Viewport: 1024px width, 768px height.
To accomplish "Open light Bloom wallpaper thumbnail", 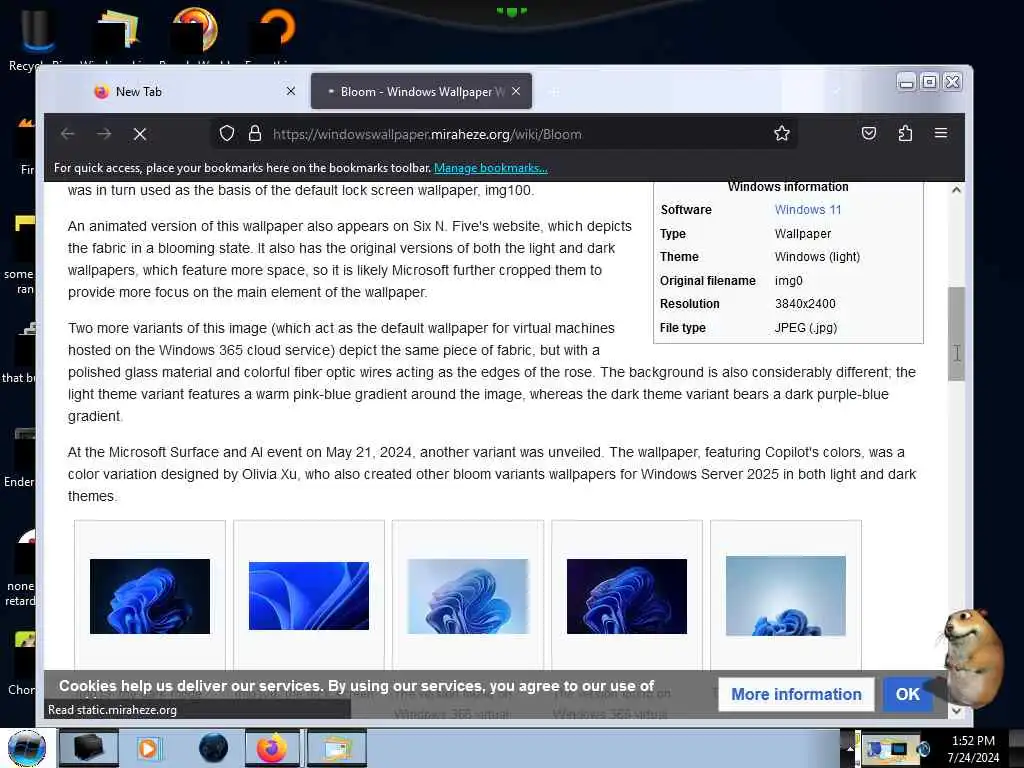I will (x=468, y=596).
